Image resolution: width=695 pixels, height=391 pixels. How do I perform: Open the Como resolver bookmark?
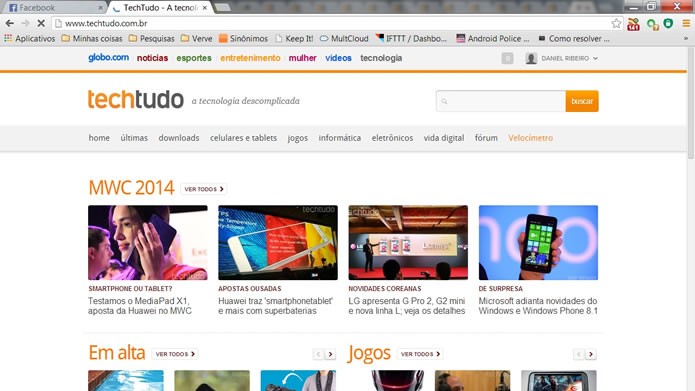click(574, 39)
